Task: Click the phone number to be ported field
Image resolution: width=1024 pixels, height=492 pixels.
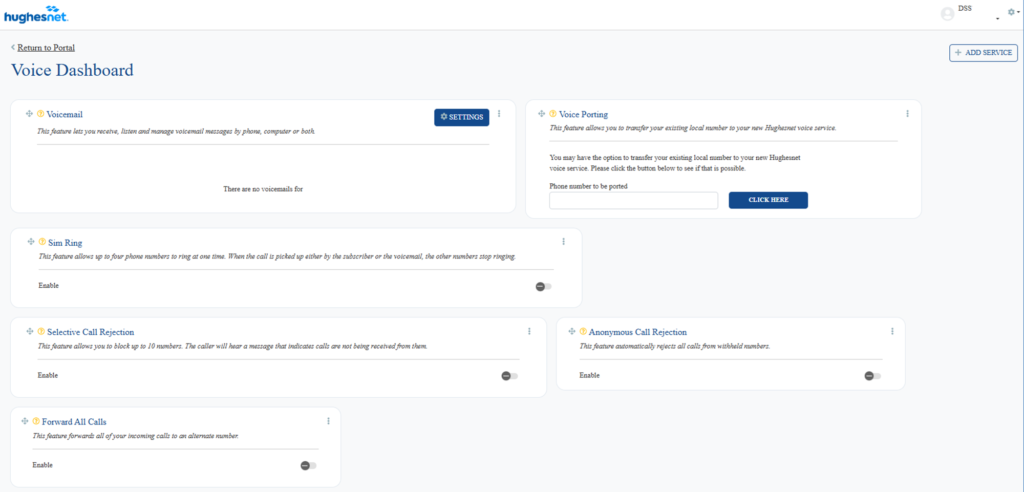Action: 633,200
